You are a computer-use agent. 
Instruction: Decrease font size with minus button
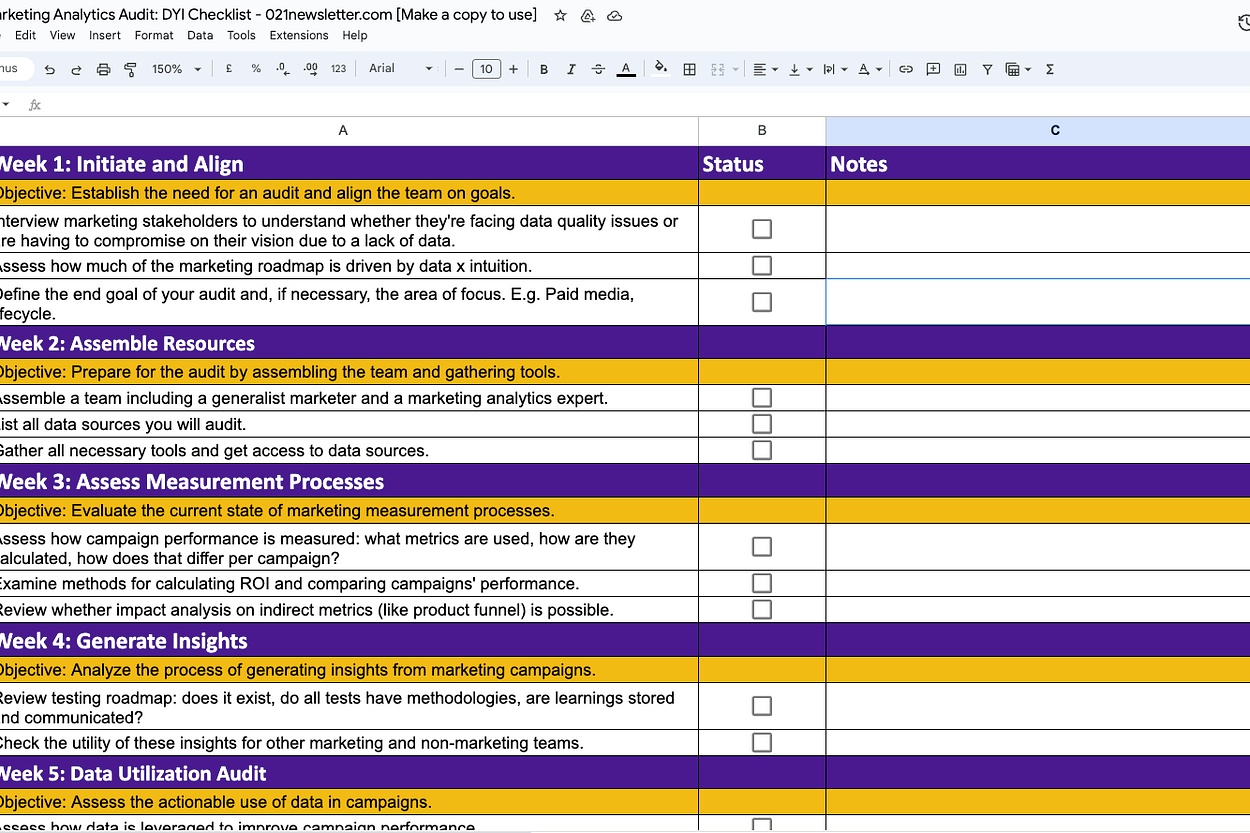pyautogui.click(x=459, y=69)
